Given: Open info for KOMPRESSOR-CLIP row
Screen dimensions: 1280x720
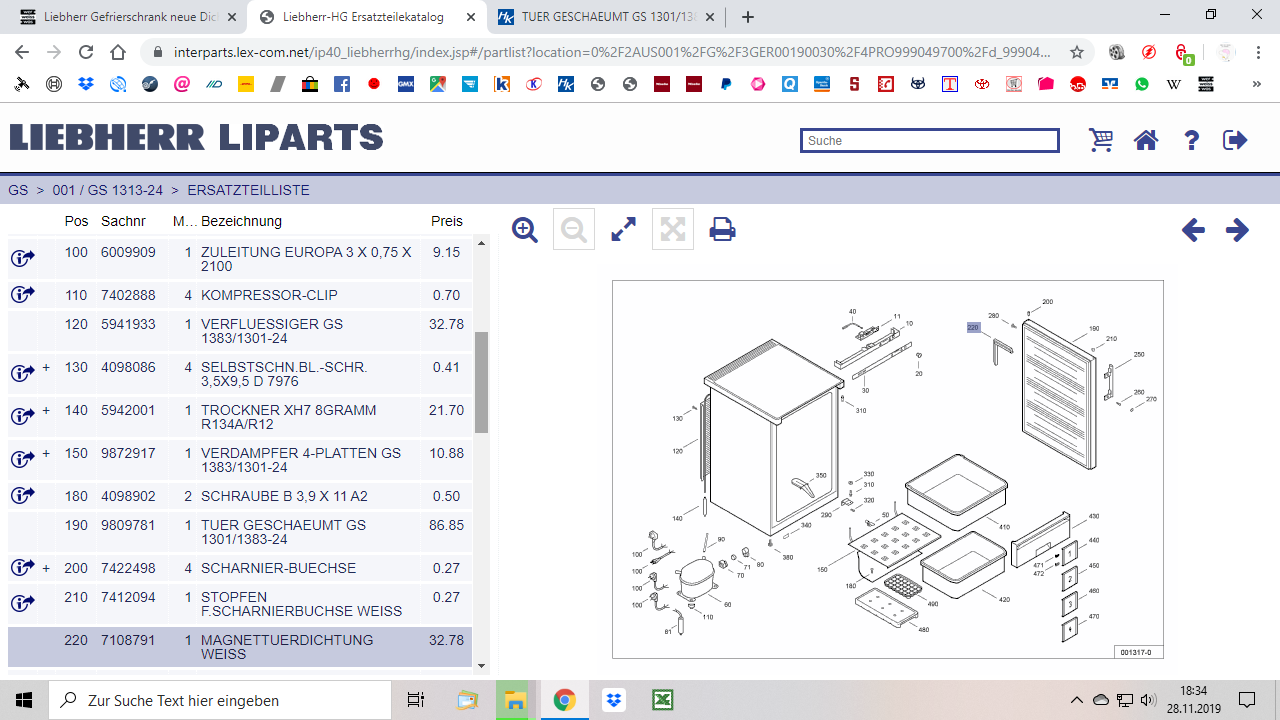Looking at the screenshot, I should 22,294.
